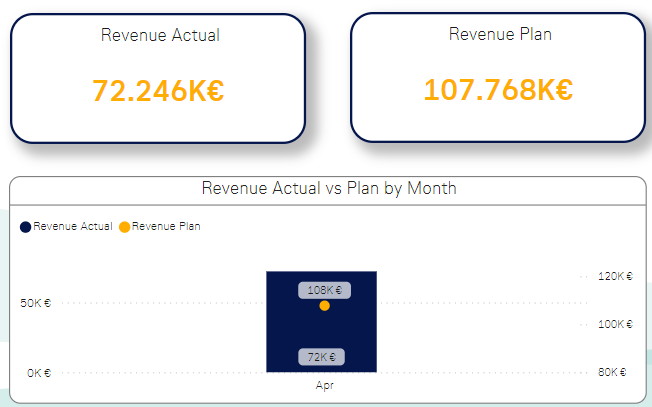Screen dimensions: 652x407
Task: Select the Revenue Plan card title
Action: 500,34
